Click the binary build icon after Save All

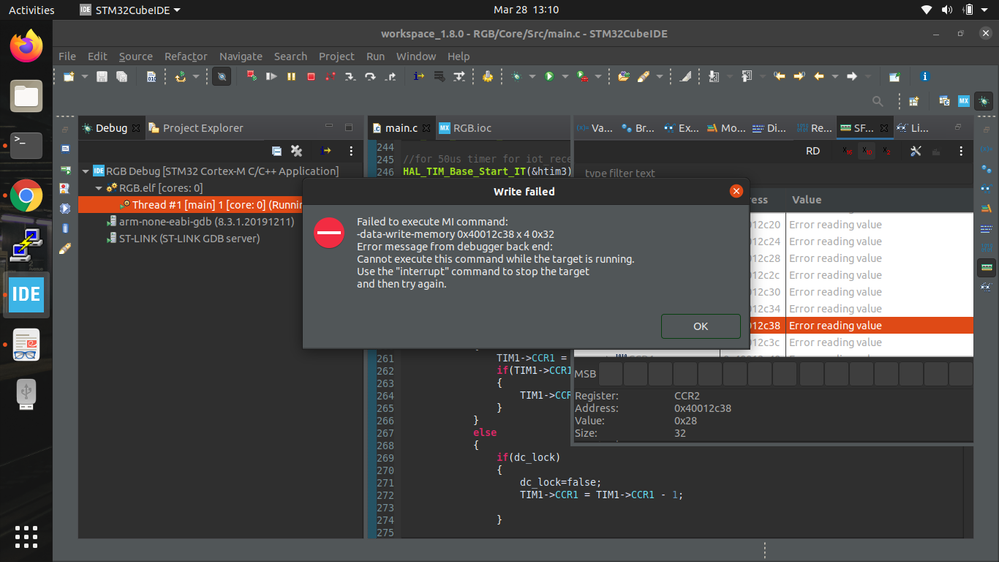pyautogui.click(x=151, y=76)
